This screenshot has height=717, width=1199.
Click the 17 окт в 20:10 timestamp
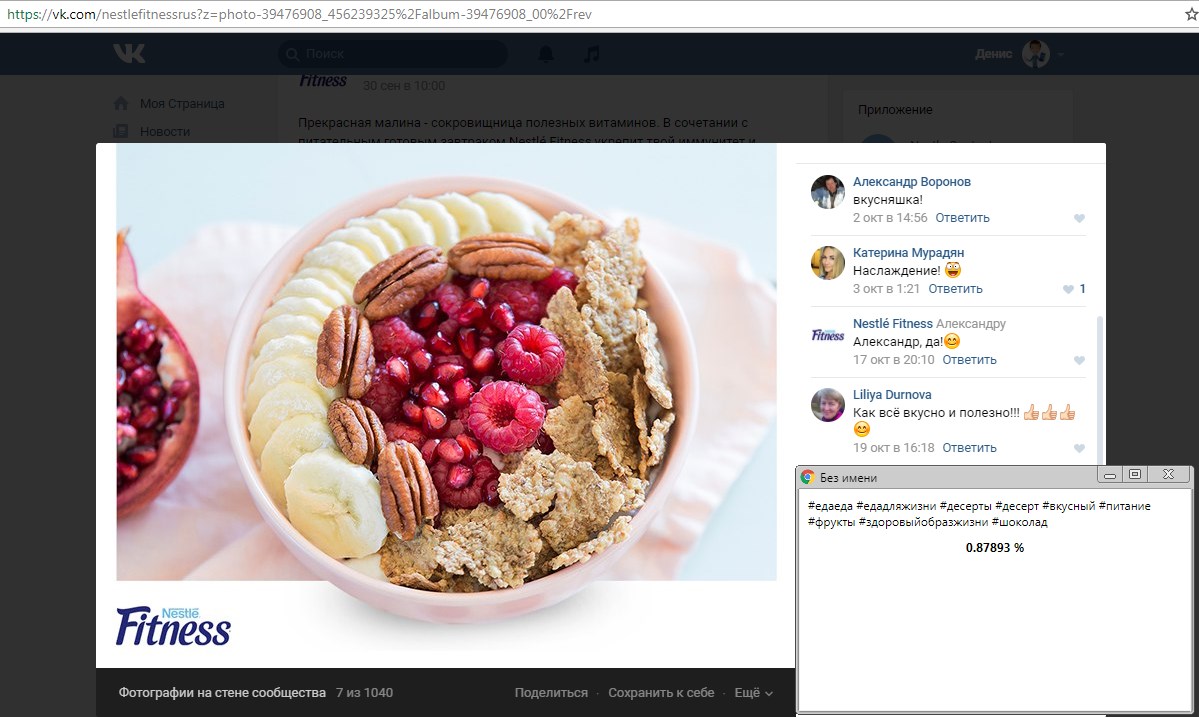[893, 360]
